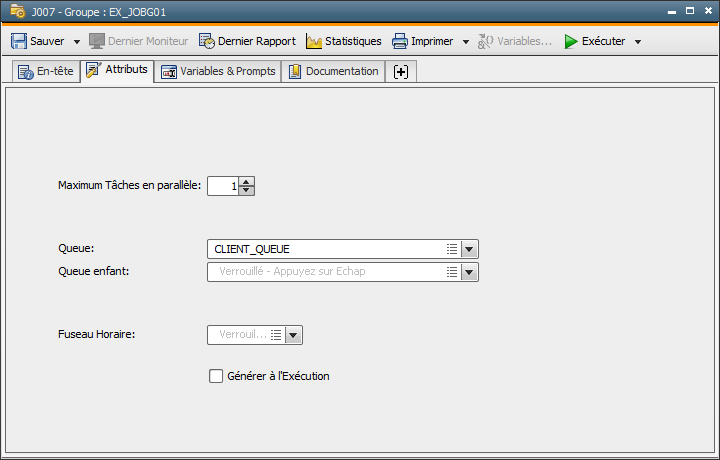Expand the Queue dropdown arrow
The height and width of the screenshot is (460, 720).
(x=469, y=249)
